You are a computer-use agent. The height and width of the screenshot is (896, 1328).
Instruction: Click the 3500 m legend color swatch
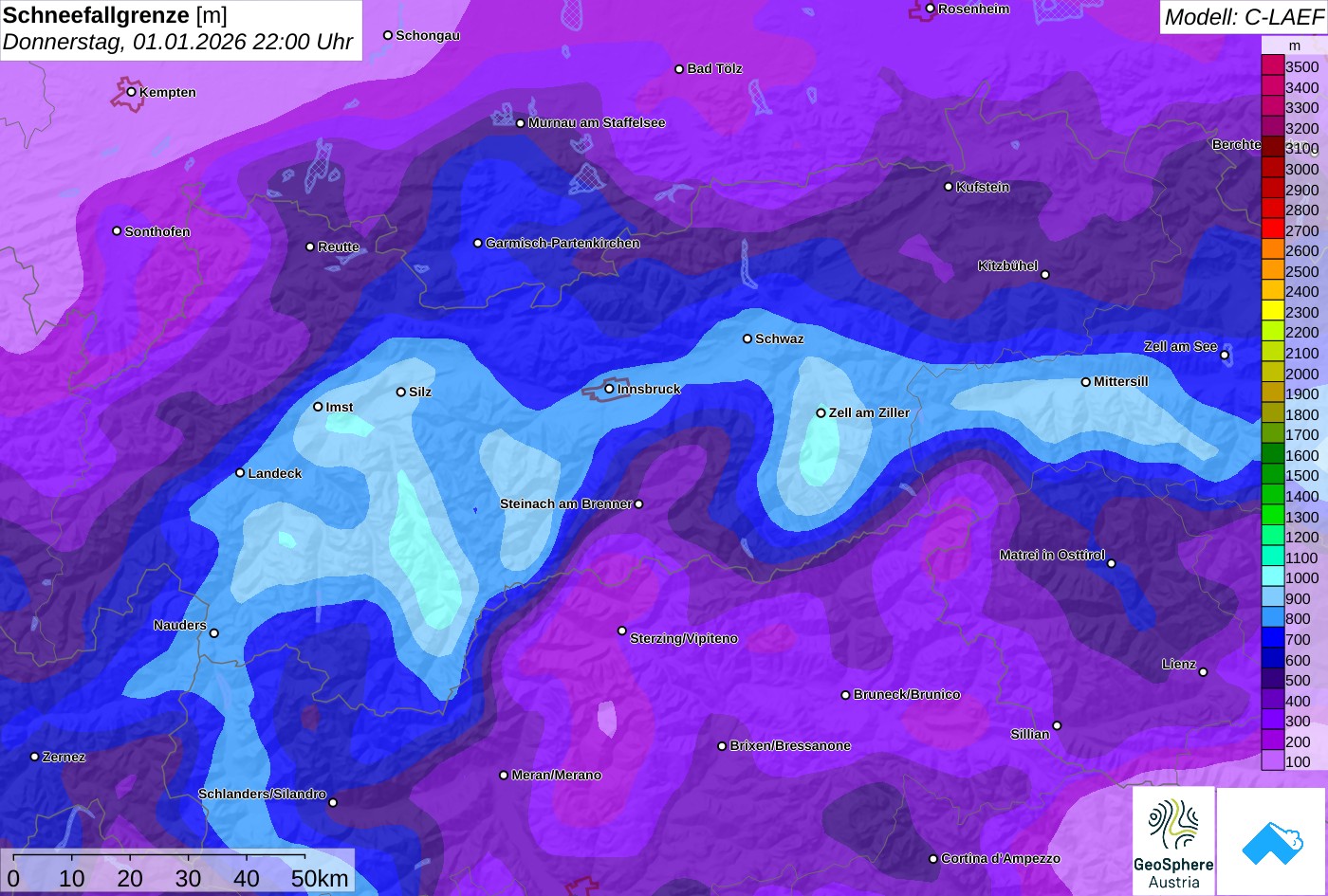pos(1272,66)
